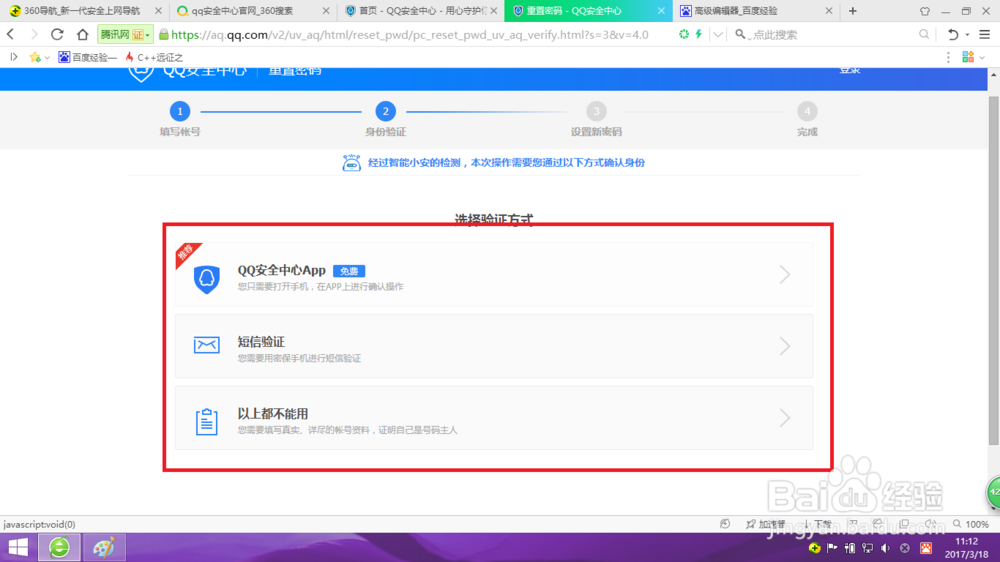This screenshot has width=1000, height=562.
Task: Click the browser forward arrow
Action: 34,34
